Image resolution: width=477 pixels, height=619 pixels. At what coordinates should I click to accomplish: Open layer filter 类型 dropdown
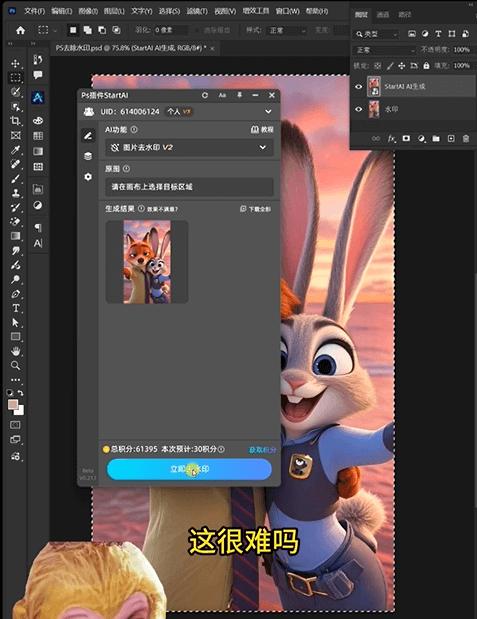click(376, 34)
